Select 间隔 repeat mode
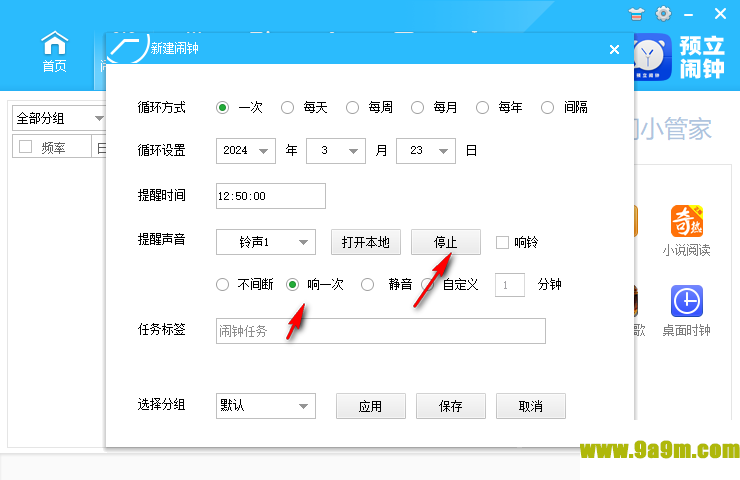 pyautogui.click(x=547, y=108)
